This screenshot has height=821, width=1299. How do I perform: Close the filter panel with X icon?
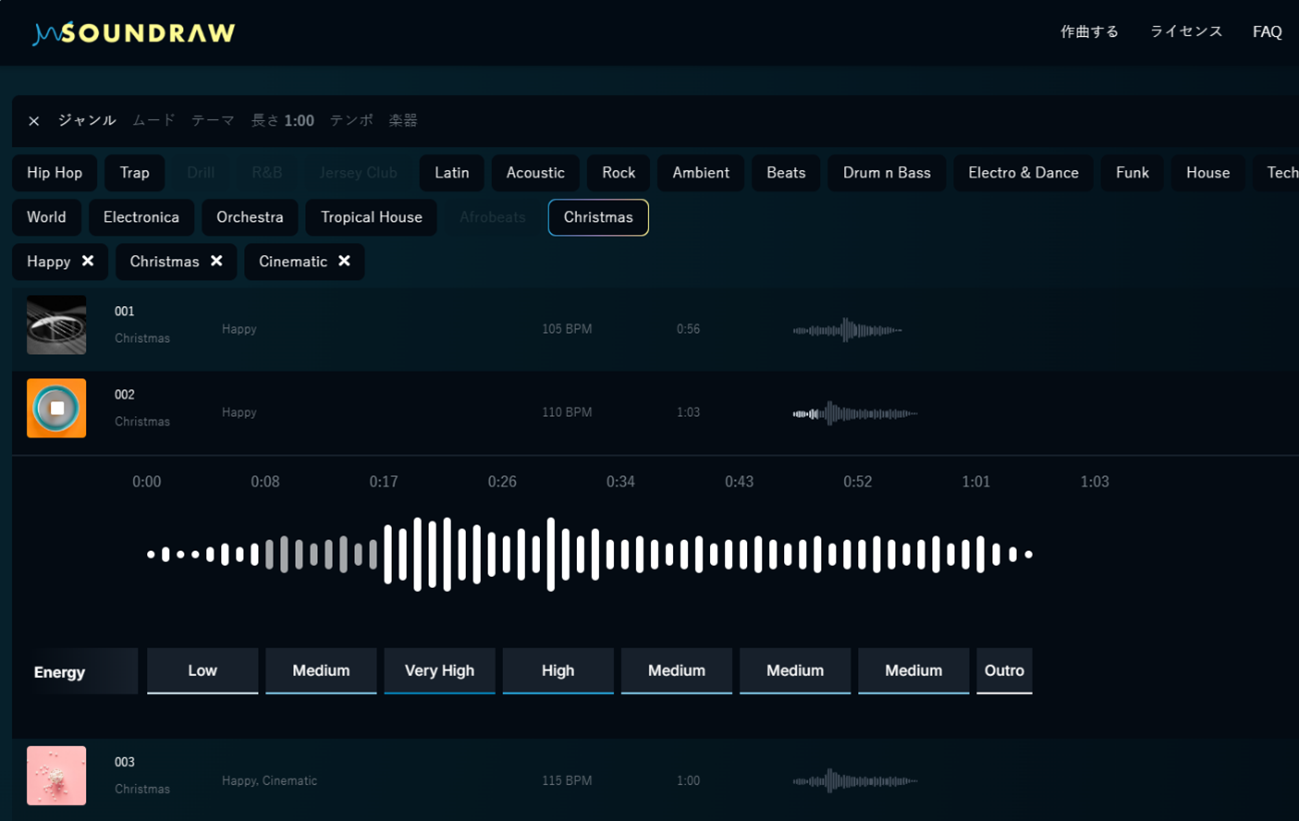pyautogui.click(x=34, y=121)
